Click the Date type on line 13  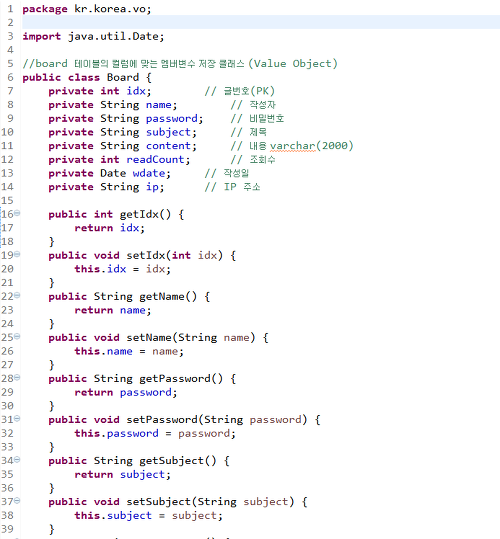click(x=113, y=173)
